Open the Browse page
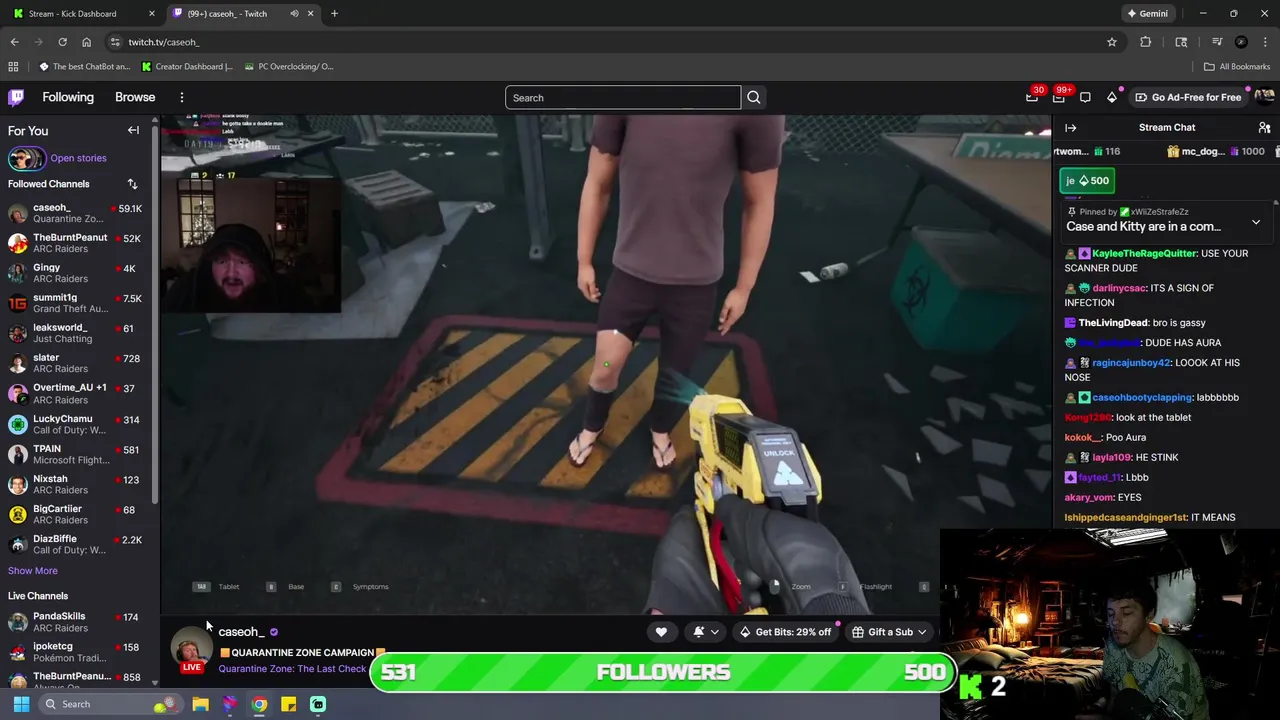 click(x=135, y=97)
